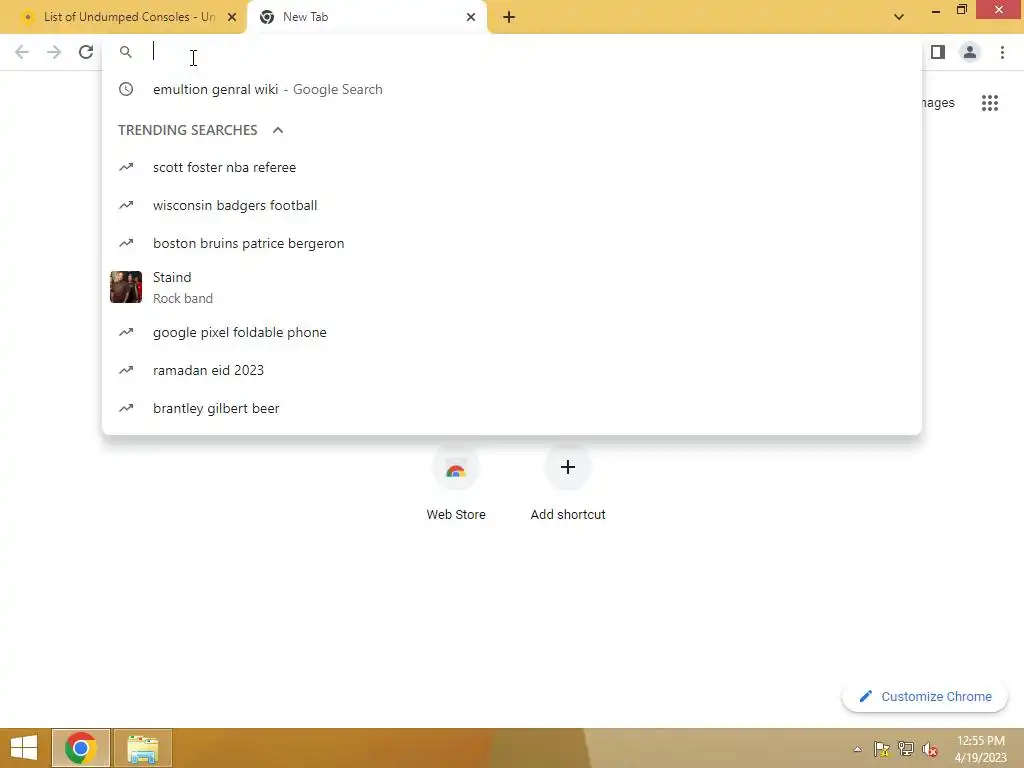
Task: Choose scott foster nba referee suggestion
Action: point(512,167)
